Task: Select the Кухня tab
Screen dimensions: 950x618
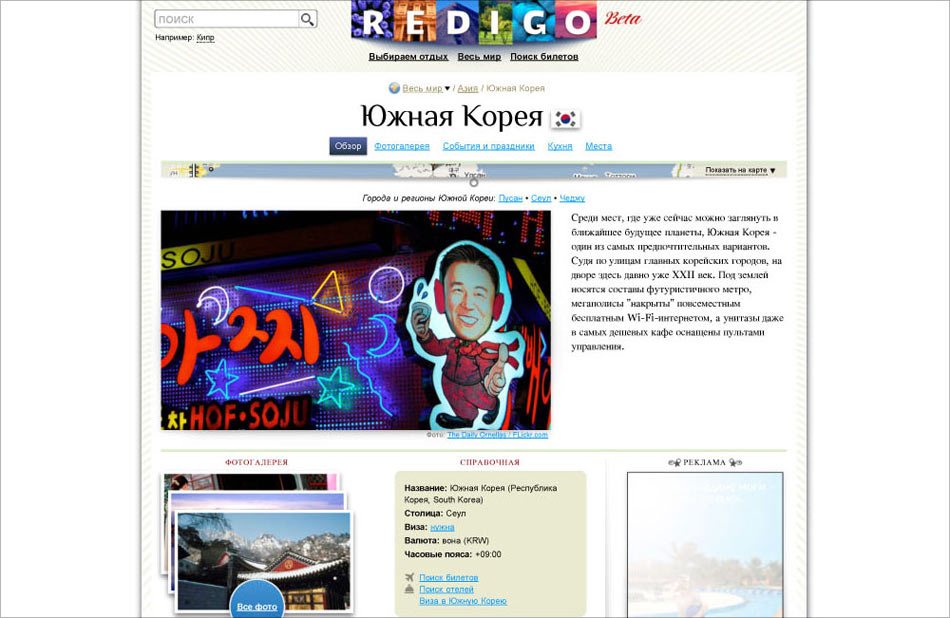Action: 560,146
